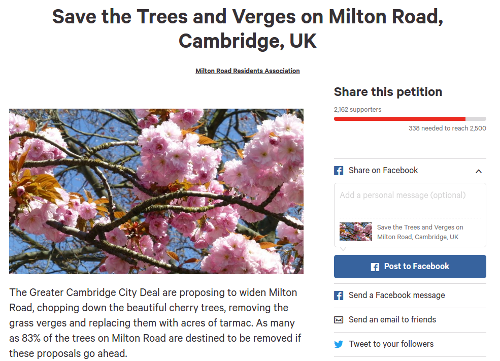Screen dimensions: 500x361
Task: Post the petition to Facebook
Action: [x=410, y=266]
